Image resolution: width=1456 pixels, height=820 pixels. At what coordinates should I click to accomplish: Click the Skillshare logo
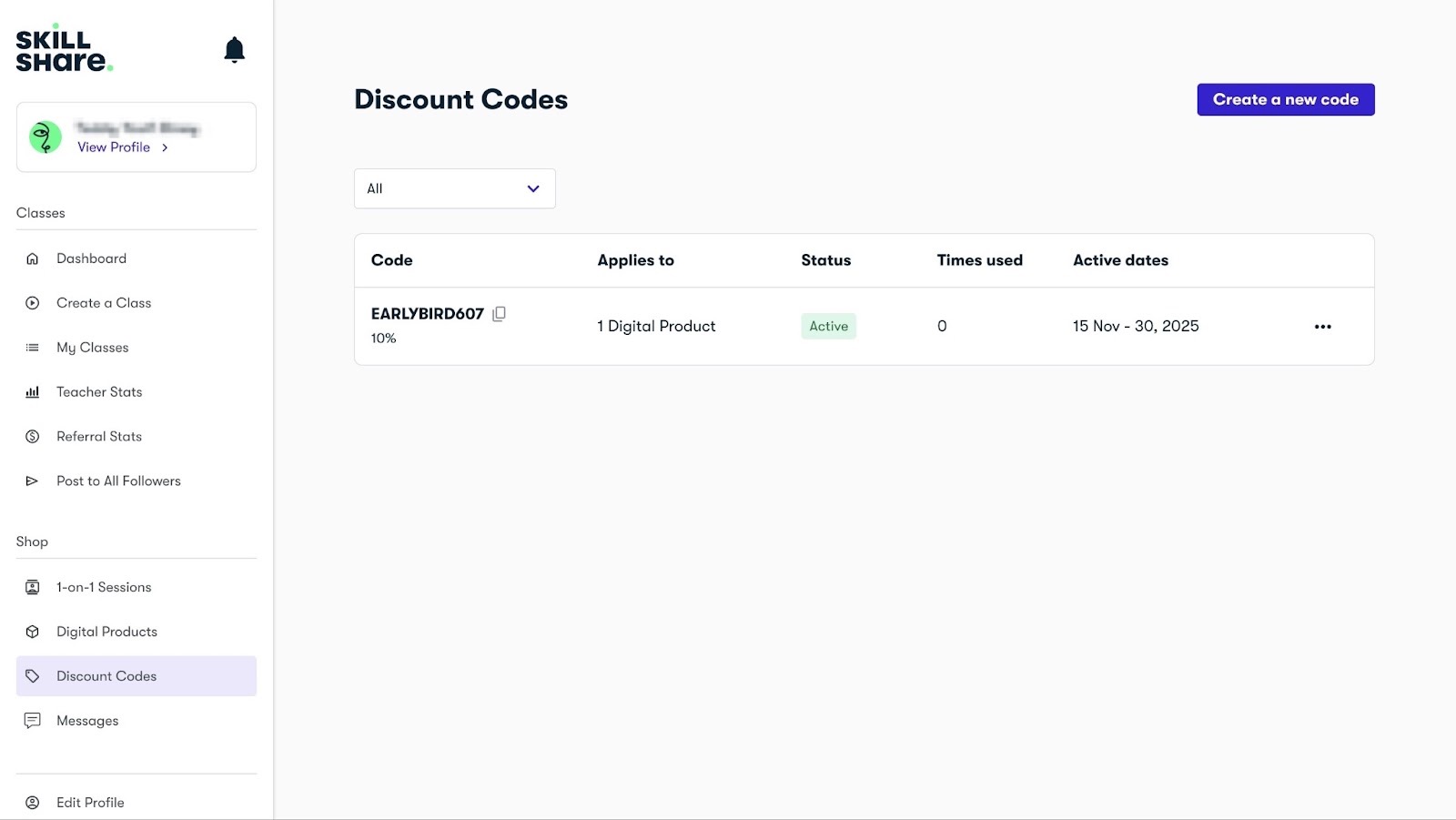click(x=64, y=48)
